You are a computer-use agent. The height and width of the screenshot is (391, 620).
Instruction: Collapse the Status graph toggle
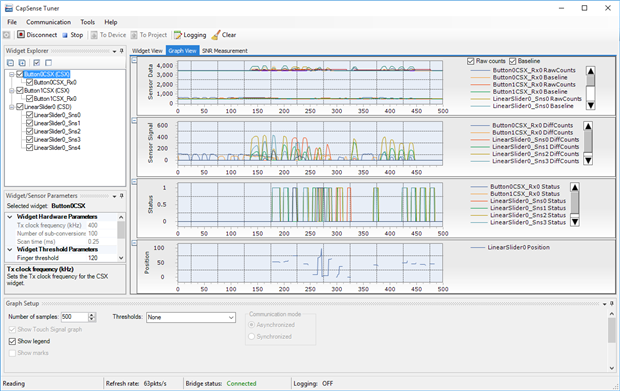coord(134,182)
